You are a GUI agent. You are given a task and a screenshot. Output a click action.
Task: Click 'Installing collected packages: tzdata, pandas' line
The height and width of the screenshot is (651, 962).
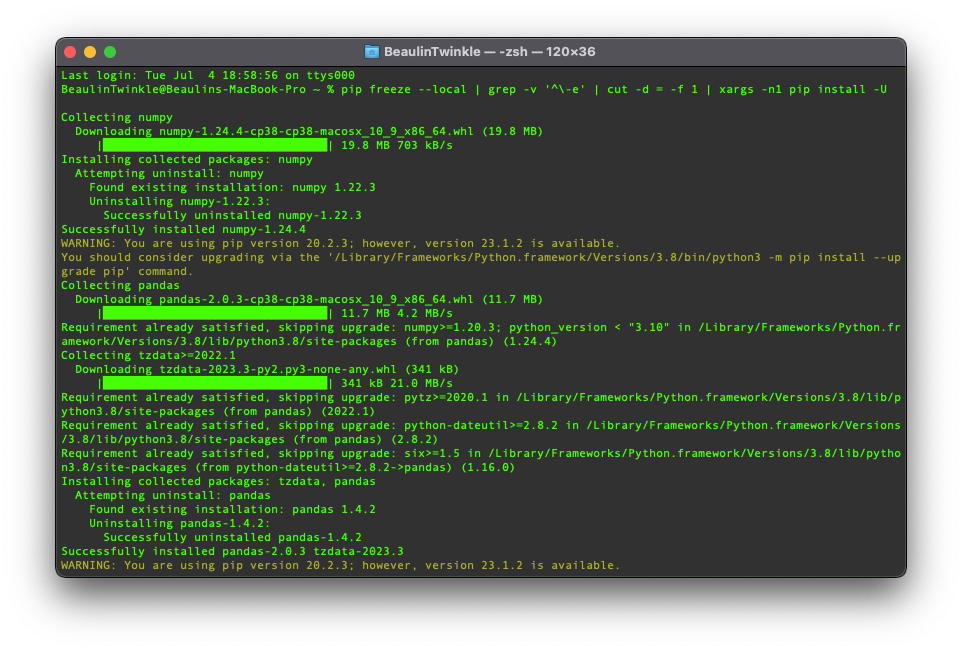tap(218, 481)
